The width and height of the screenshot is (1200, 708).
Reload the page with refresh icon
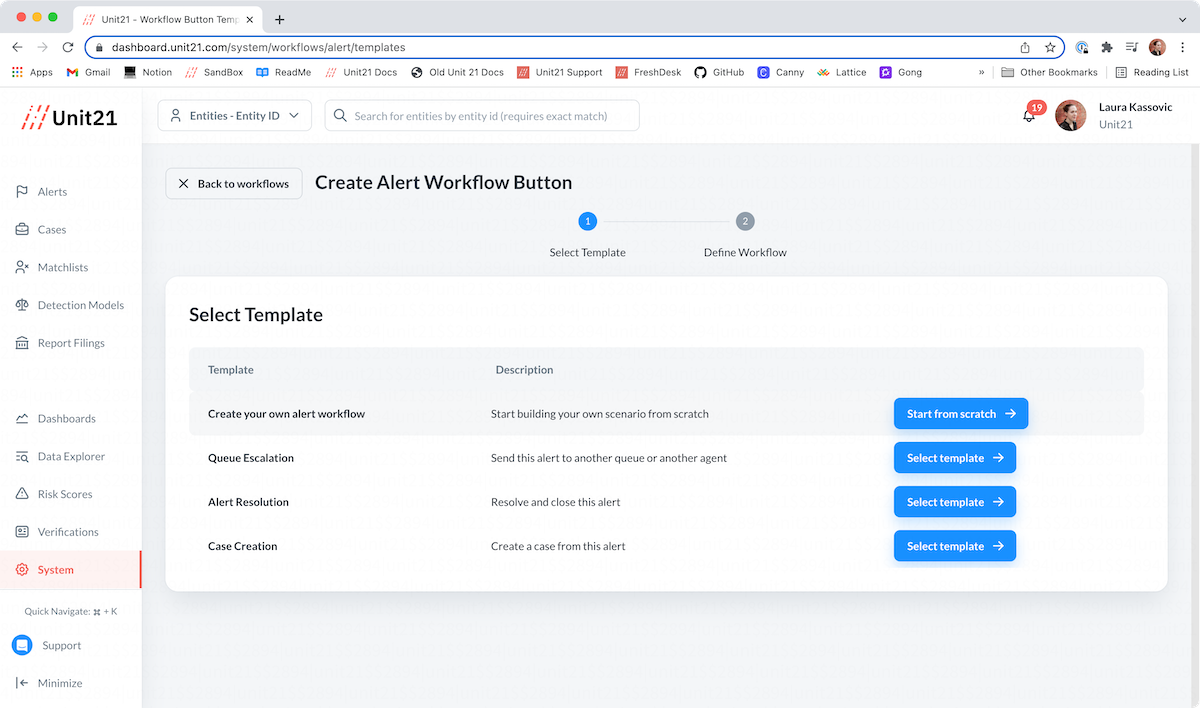point(68,47)
